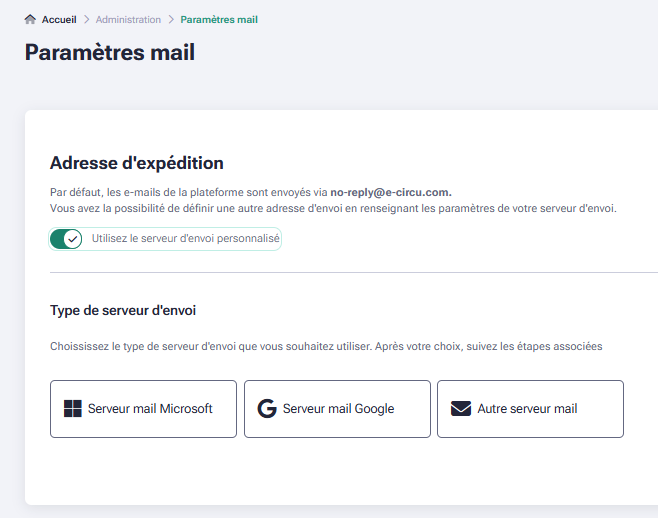Image resolution: width=658 pixels, height=518 pixels.
Task: Click the label 'Utilisez le serveur d'envoi personnalisé'
Action: click(185, 239)
